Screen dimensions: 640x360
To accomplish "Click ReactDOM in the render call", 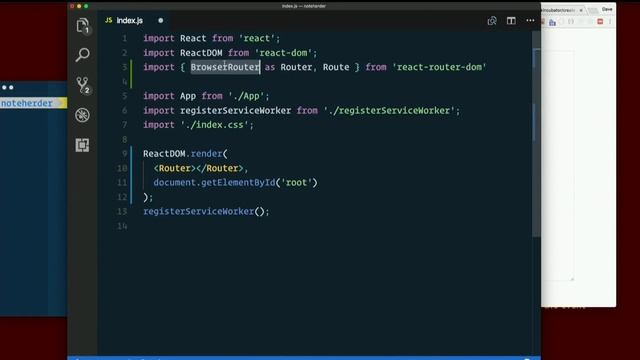I will [x=164, y=154].
